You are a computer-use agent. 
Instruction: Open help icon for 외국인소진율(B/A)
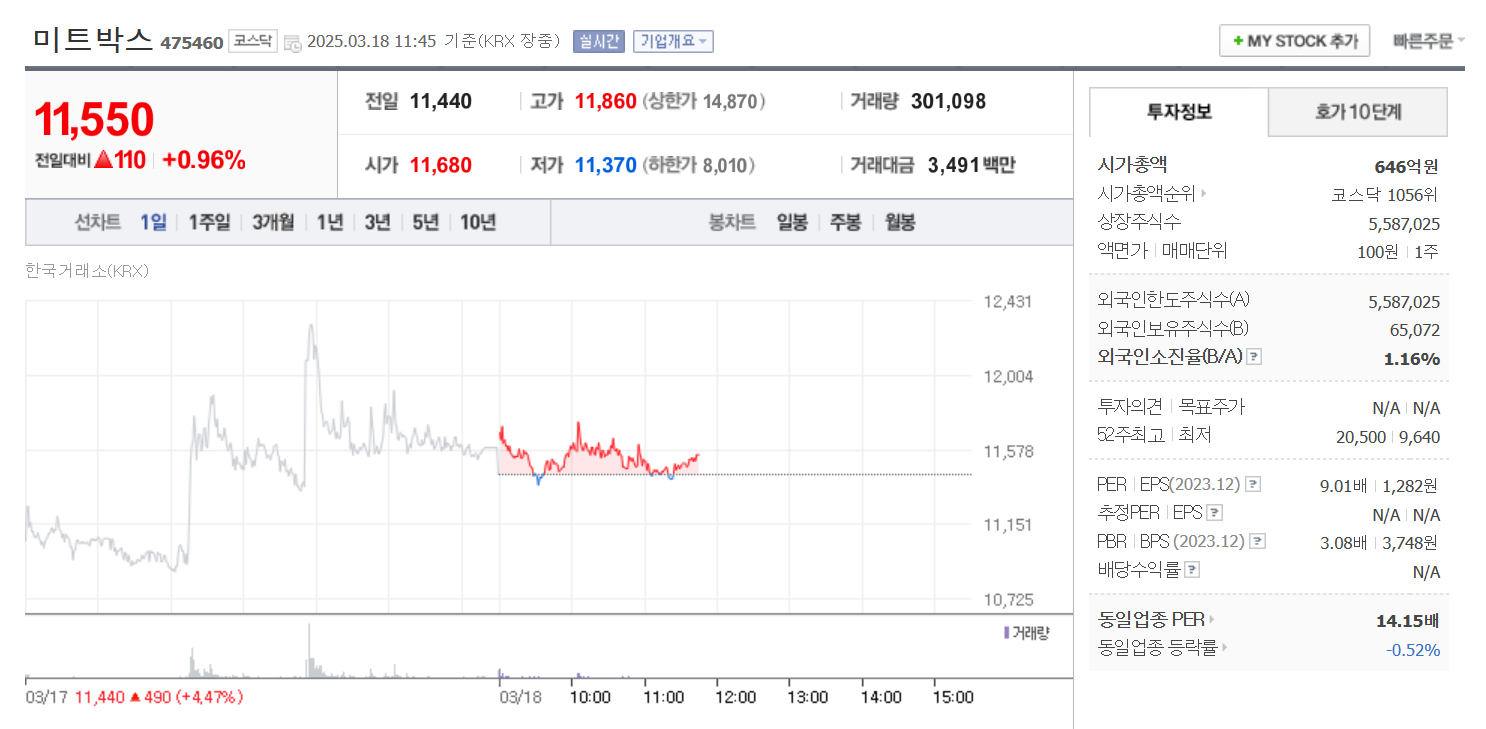click(x=1254, y=357)
